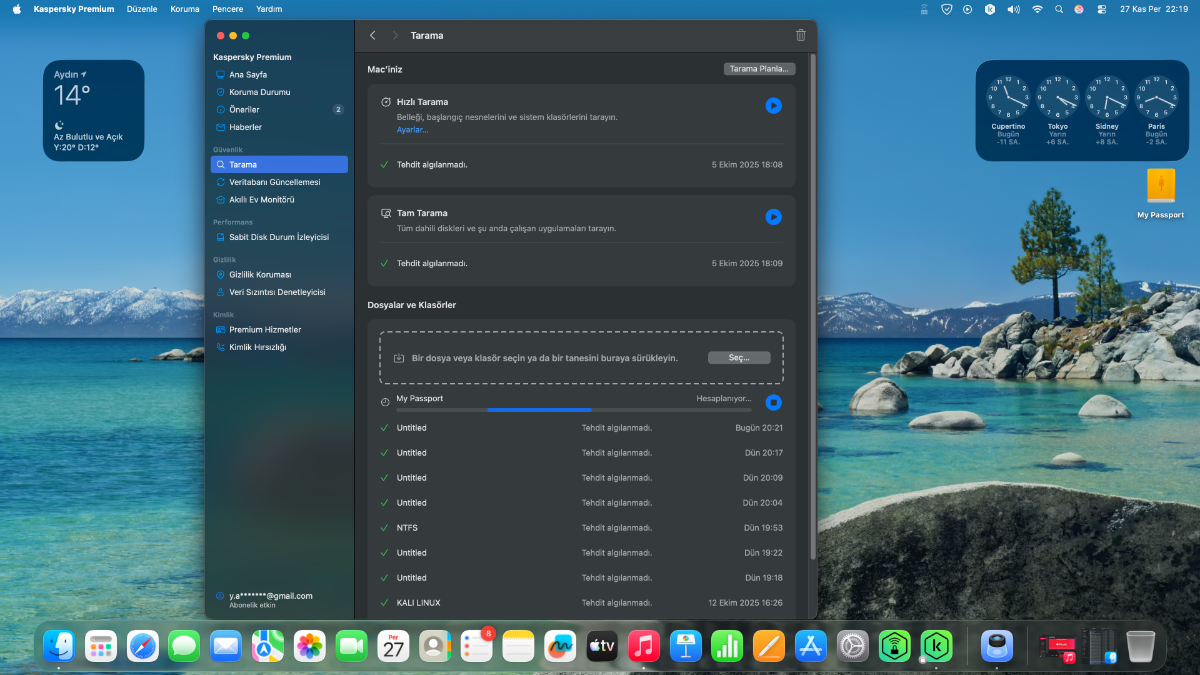The height and width of the screenshot is (675, 1200).
Task: Open Sabit Disk Durum İzleyicisi
Action: (x=278, y=237)
